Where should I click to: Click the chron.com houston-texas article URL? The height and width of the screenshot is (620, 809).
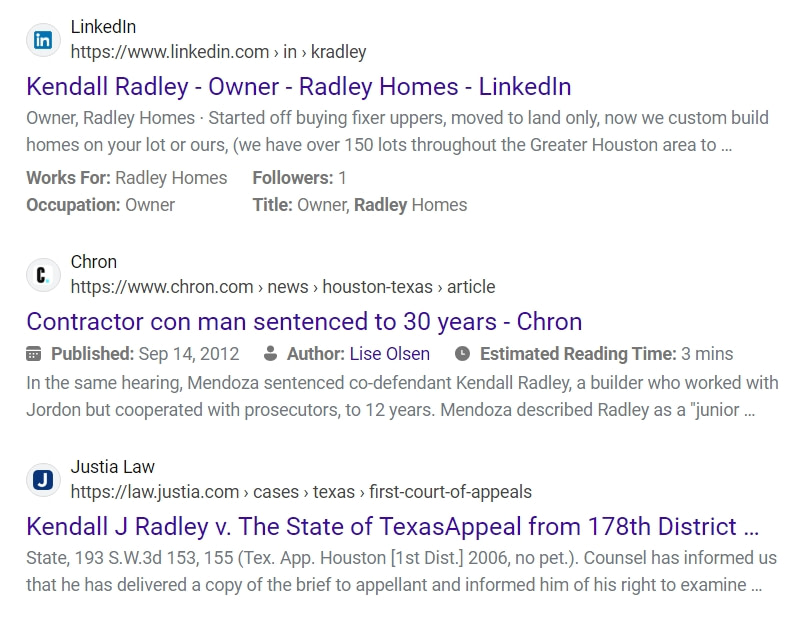[x=283, y=287]
